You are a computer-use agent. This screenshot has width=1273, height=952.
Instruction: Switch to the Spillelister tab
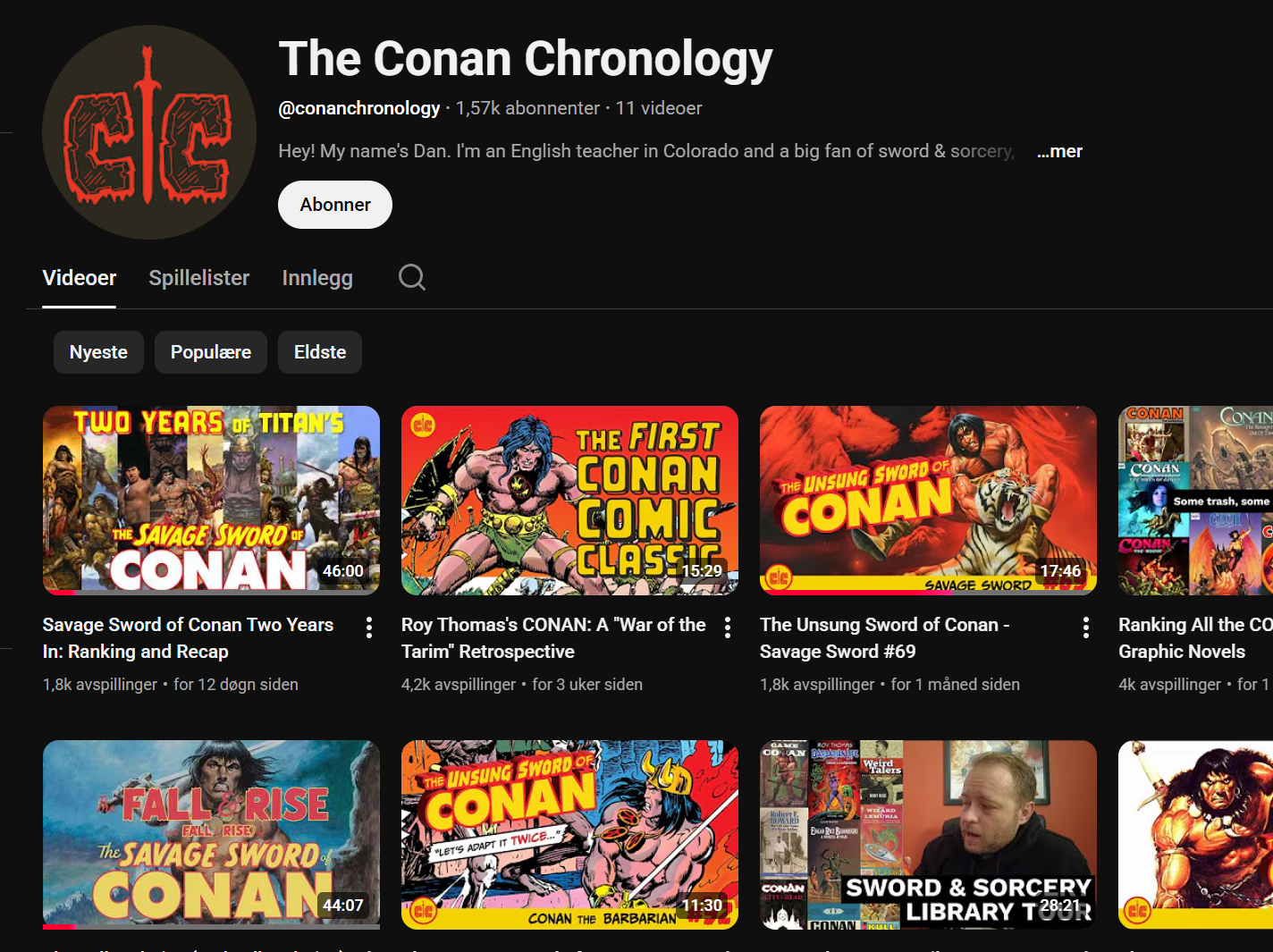pyautogui.click(x=199, y=278)
